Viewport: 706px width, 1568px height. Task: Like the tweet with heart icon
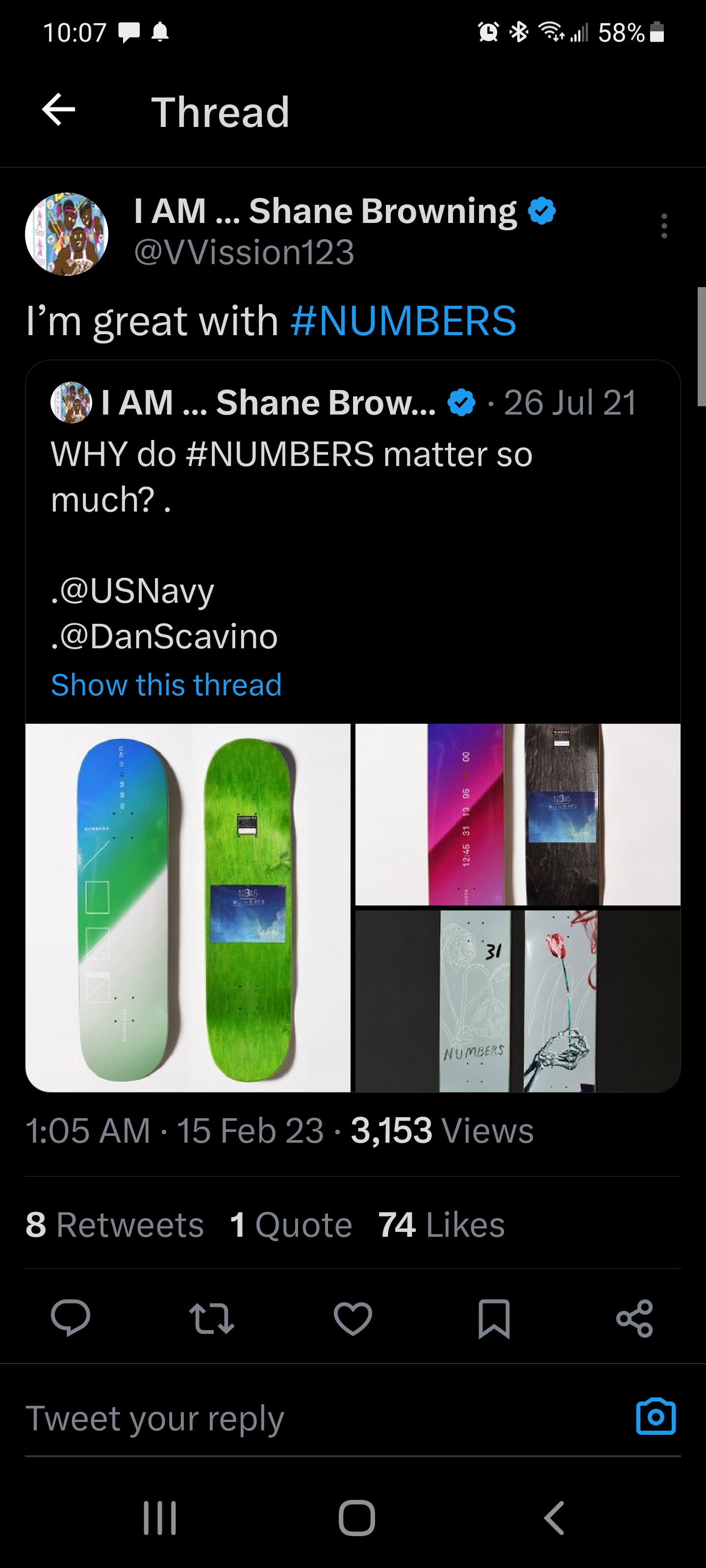[x=353, y=1318]
